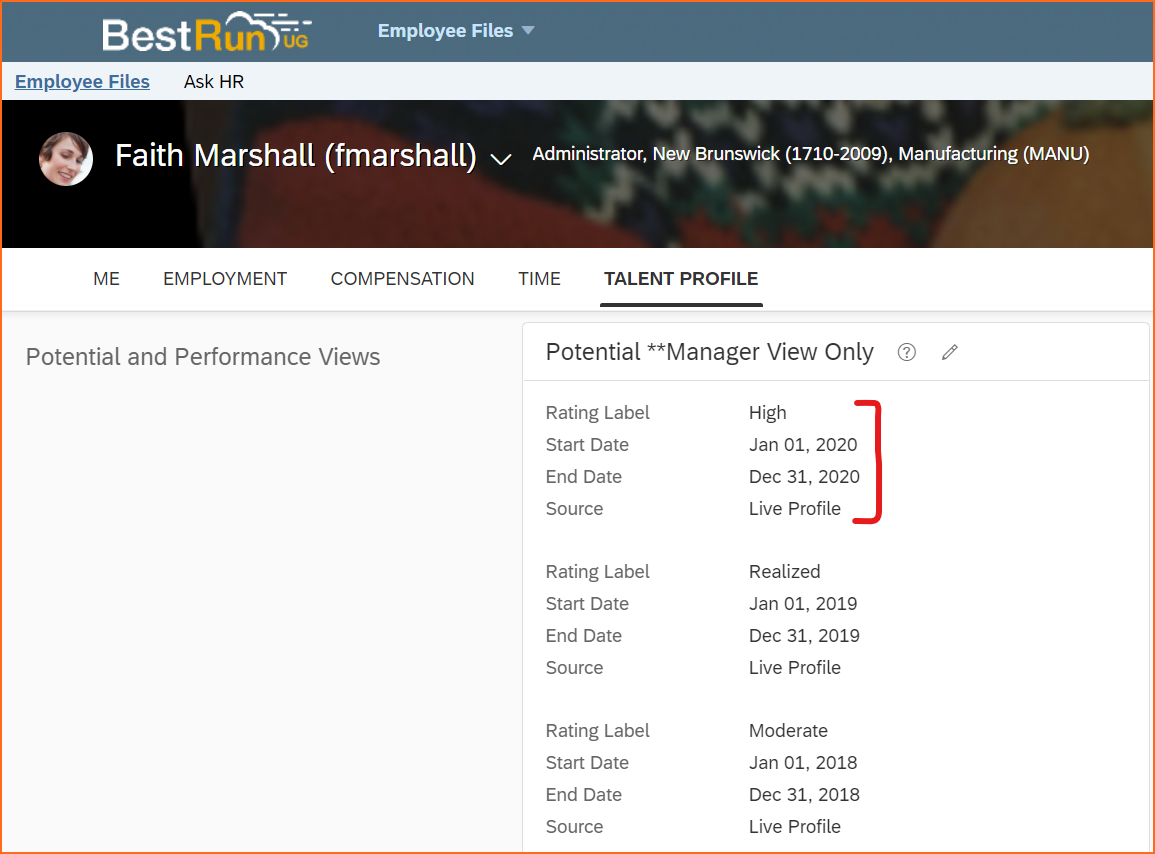This screenshot has width=1155, height=854.
Task: Open the dropdown next to Faith Marshall's name
Action: pyautogui.click(x=500, y=159)
